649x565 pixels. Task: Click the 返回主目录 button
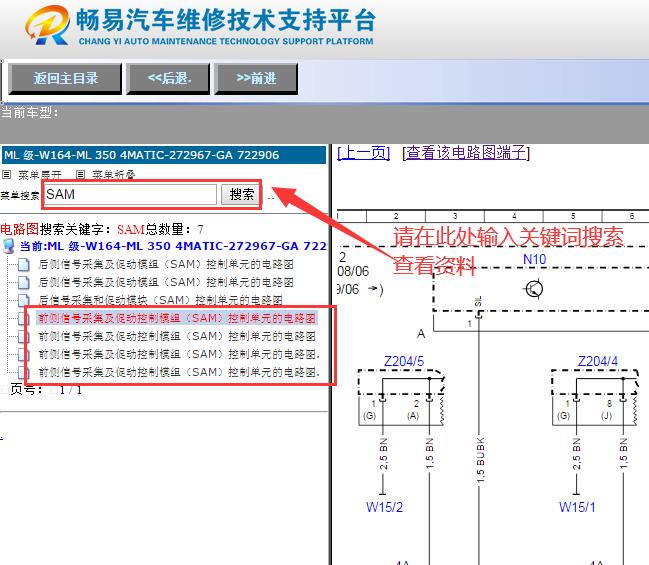click(65, 79)
